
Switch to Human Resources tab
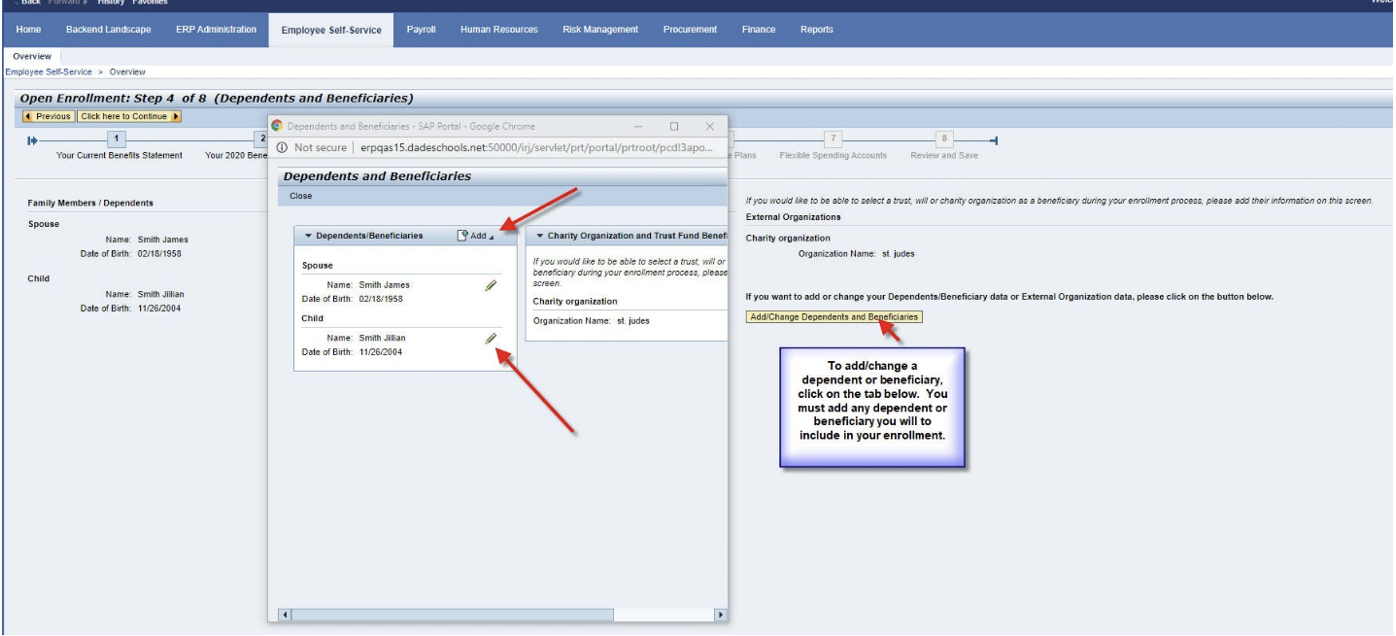coord(499,30)
